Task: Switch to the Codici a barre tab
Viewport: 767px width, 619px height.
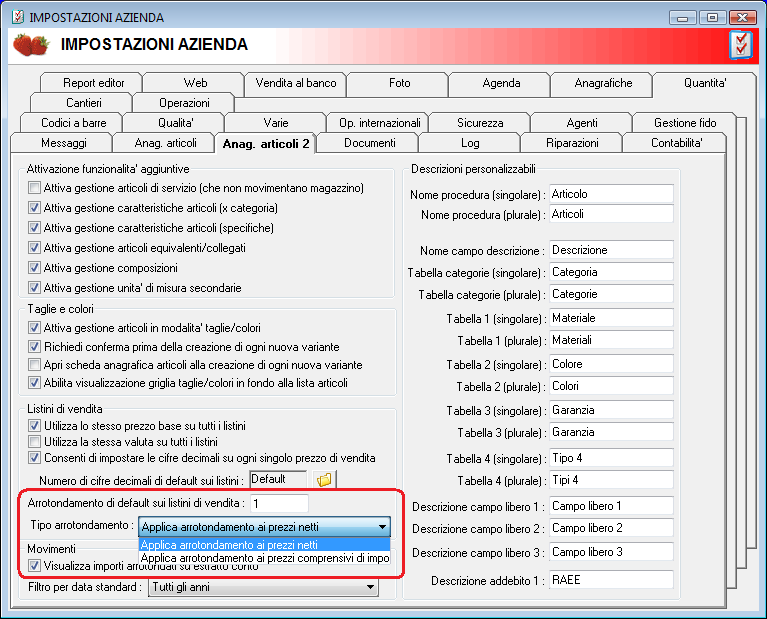Action: tap(73, 123)
